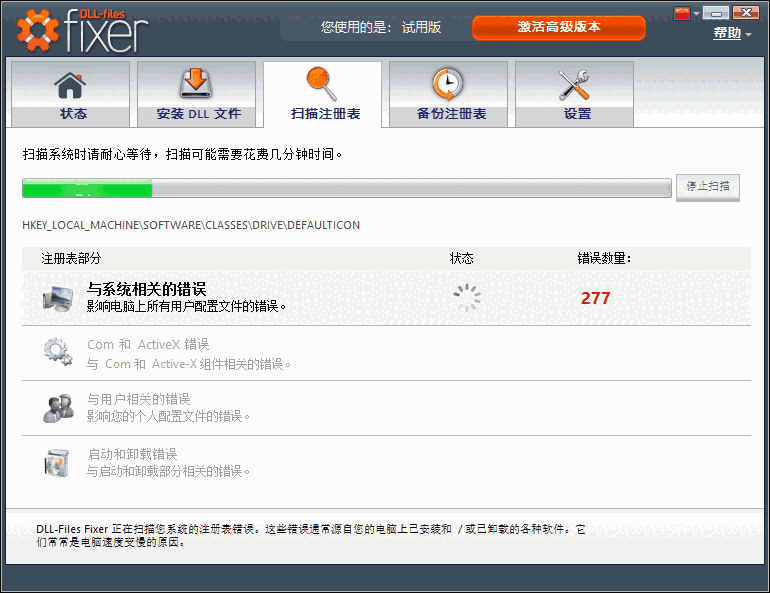
Task: Switch to the 设置 tab label
Action: tap(577, 114)
